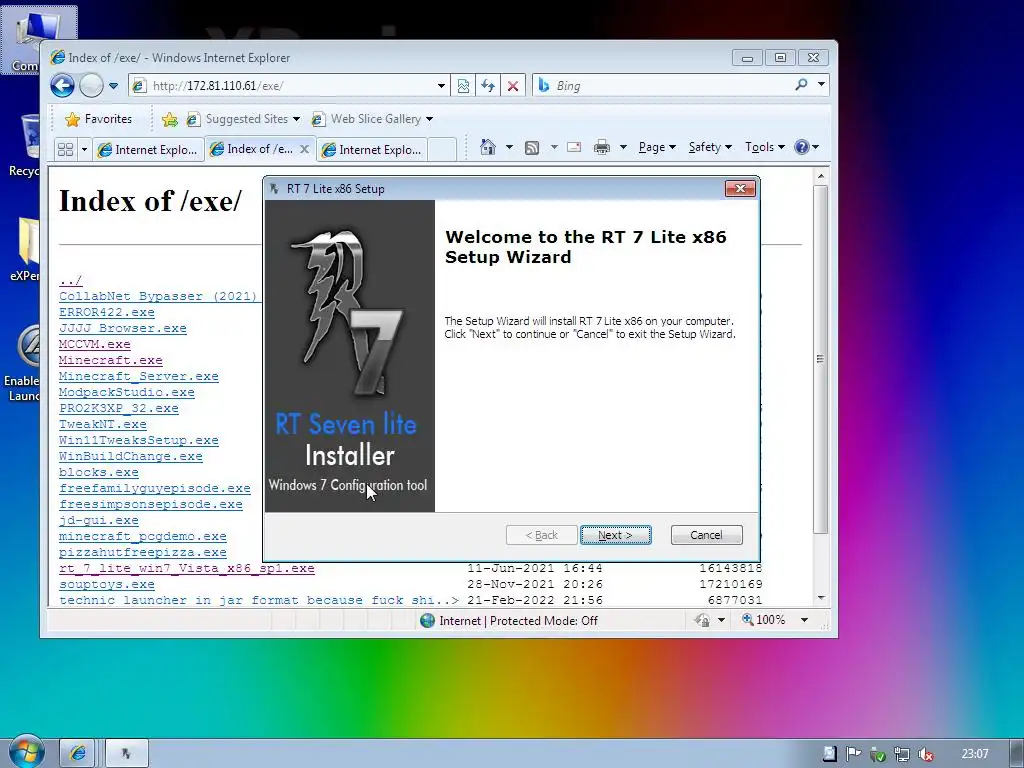Image resolution: width=1024 pixels, height=768 pixels.
Task: Open souptoys.exe link
Action: coord(106,584)
